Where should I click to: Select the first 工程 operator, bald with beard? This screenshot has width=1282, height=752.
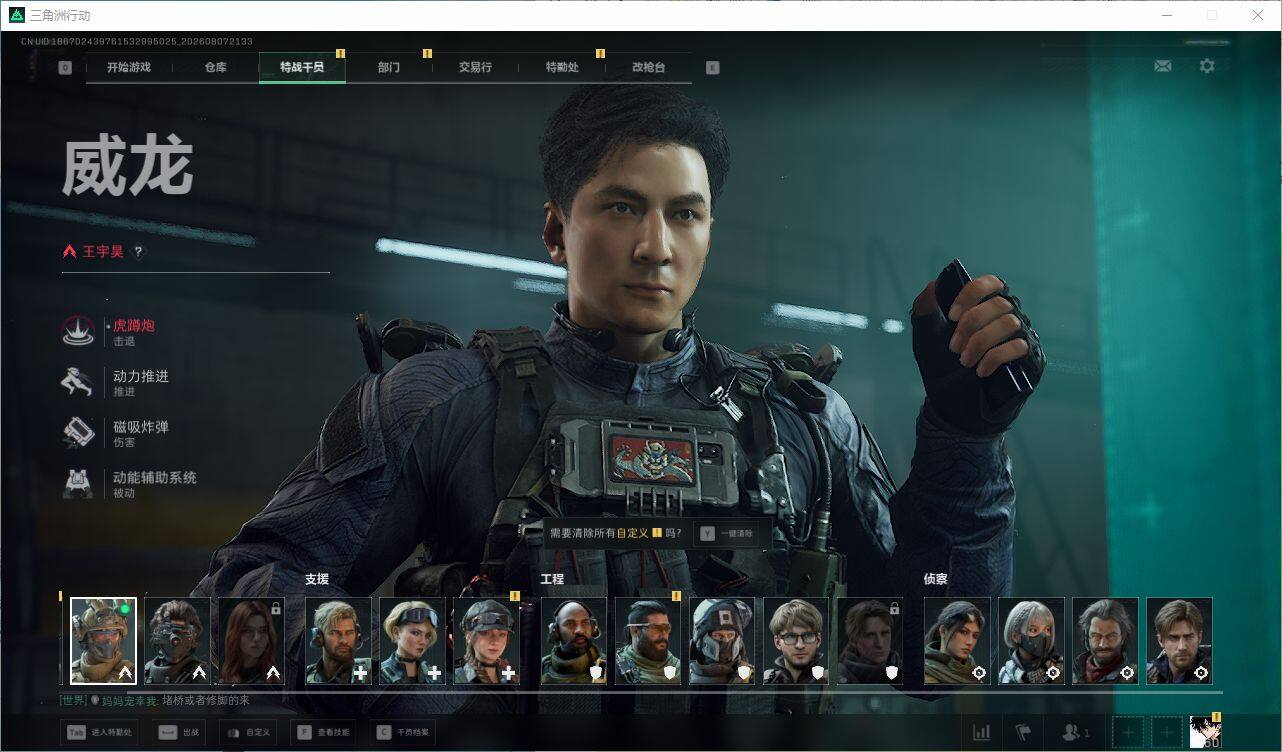pos(574,641)
